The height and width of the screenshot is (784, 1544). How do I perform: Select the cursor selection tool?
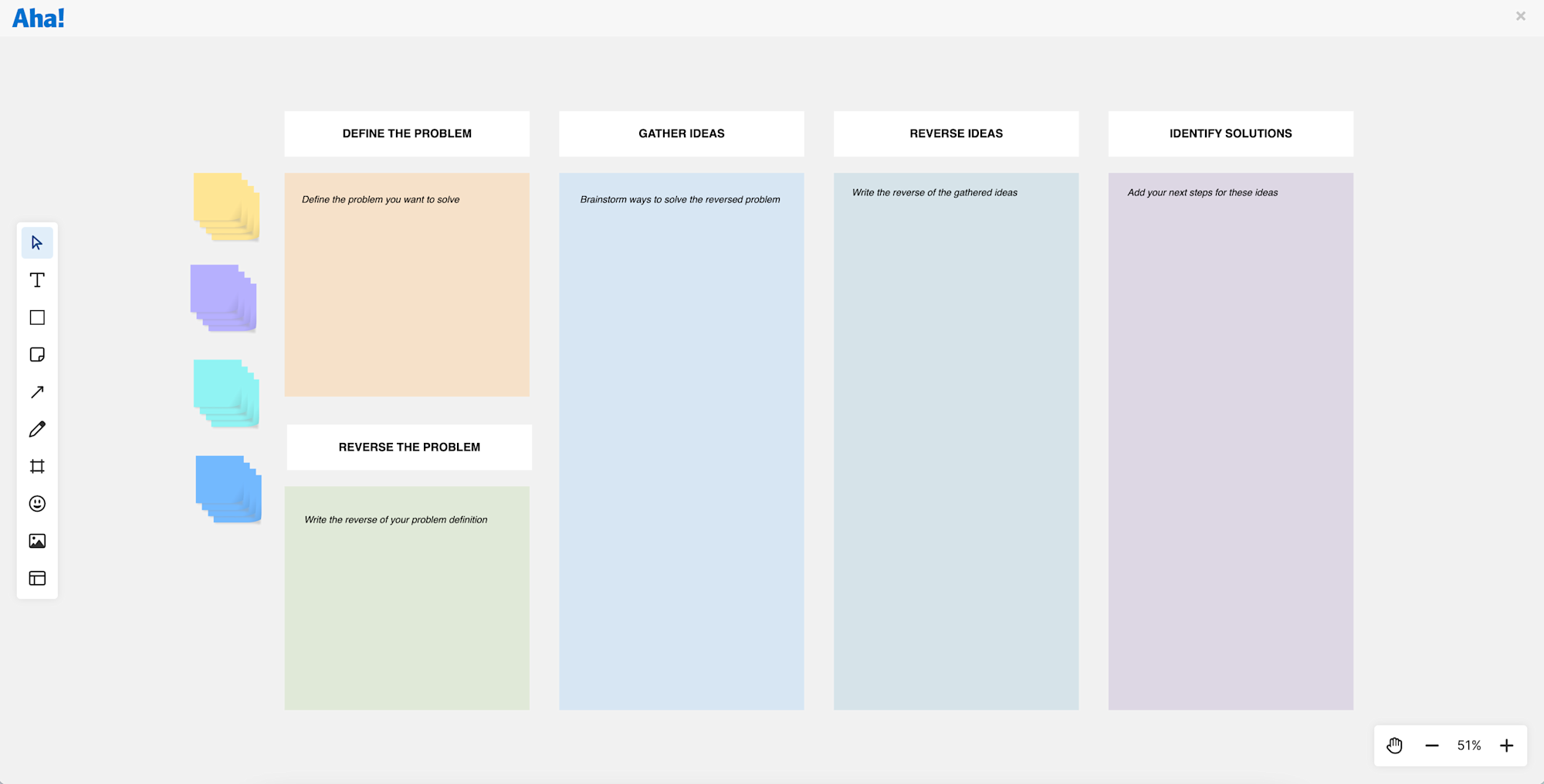[36, 242]
